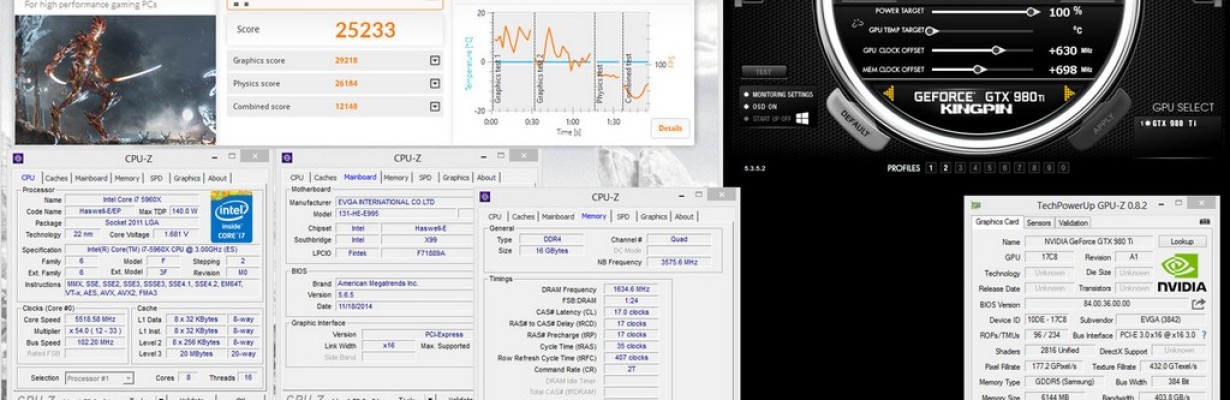
Task: Select profile 2 in EVGA Precision
Action: tap(945, 168)
